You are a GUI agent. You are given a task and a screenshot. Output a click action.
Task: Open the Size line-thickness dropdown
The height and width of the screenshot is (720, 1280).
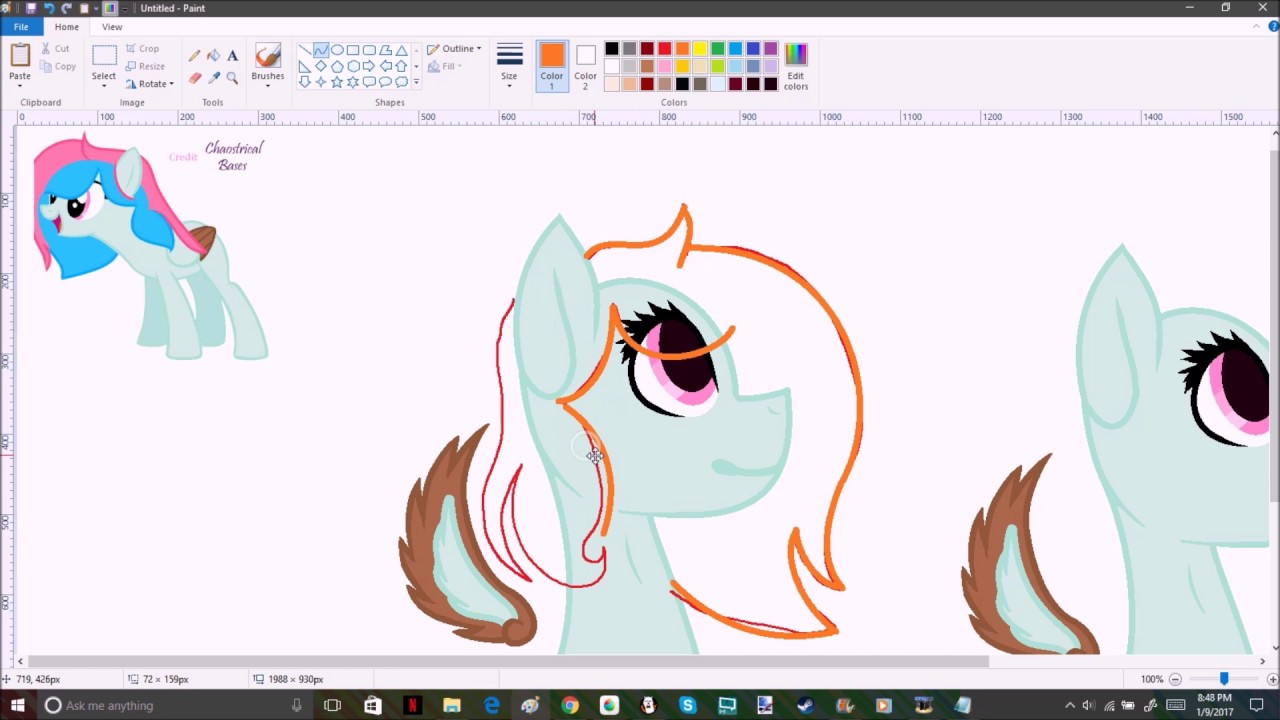pyautogui.click(x=509, y=66)
